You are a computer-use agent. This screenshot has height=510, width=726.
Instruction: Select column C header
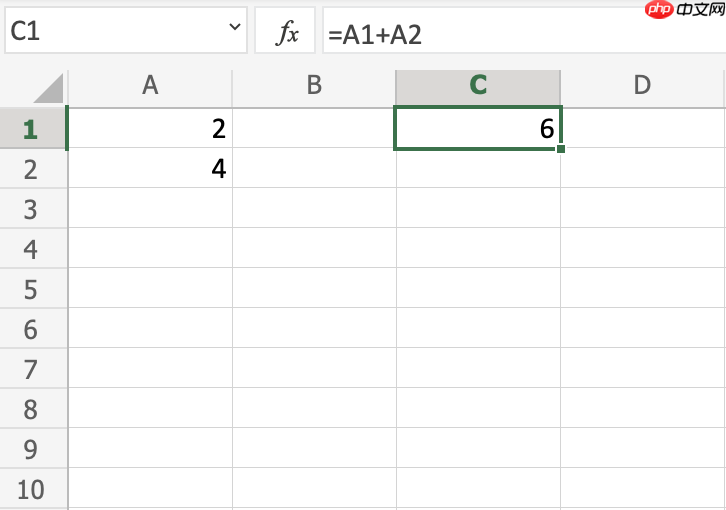click(x=478, y=86)
